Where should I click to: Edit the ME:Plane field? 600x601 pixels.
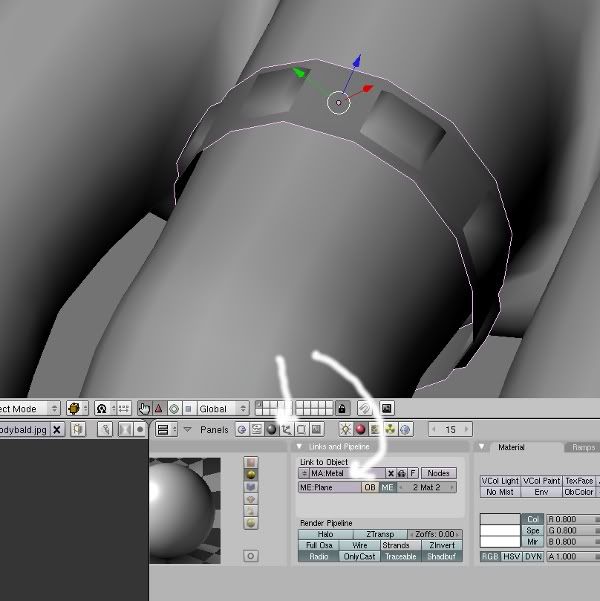pyautogui.click(x=330, y=488)
